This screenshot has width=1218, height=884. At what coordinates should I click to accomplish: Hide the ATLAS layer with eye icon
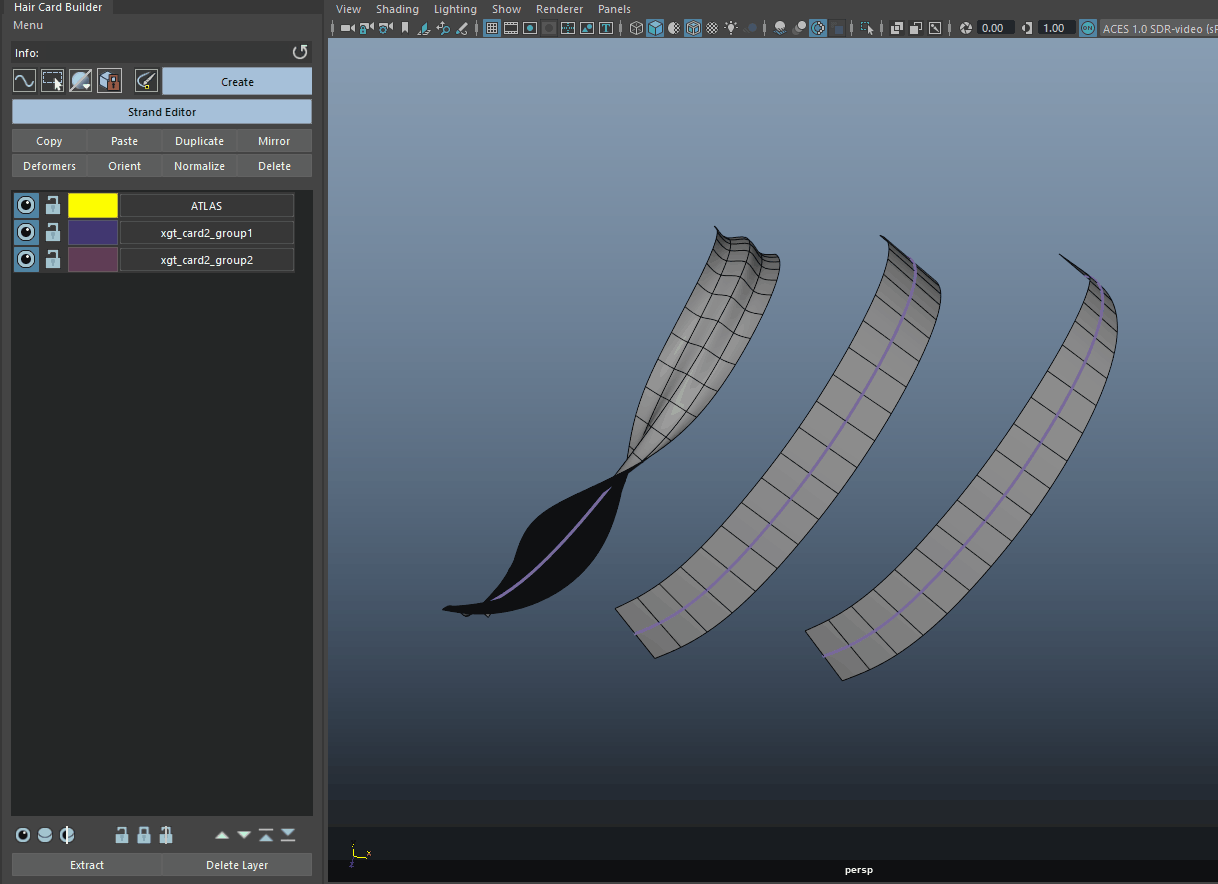coord(26,206)
